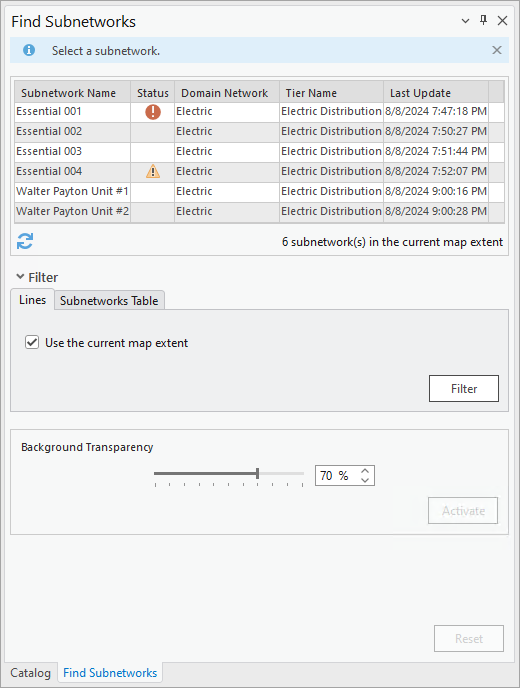Click the blue information icon in message bar
This screenshot has width=520, height=688.
[29, 50]
